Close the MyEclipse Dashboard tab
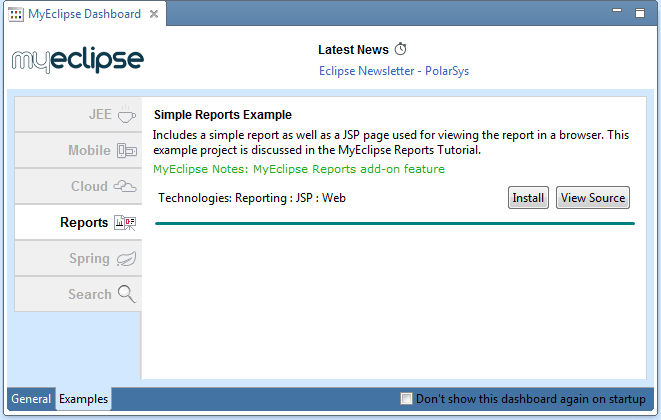Viewport: 661px width, 420px height. [x=153, y=14]
